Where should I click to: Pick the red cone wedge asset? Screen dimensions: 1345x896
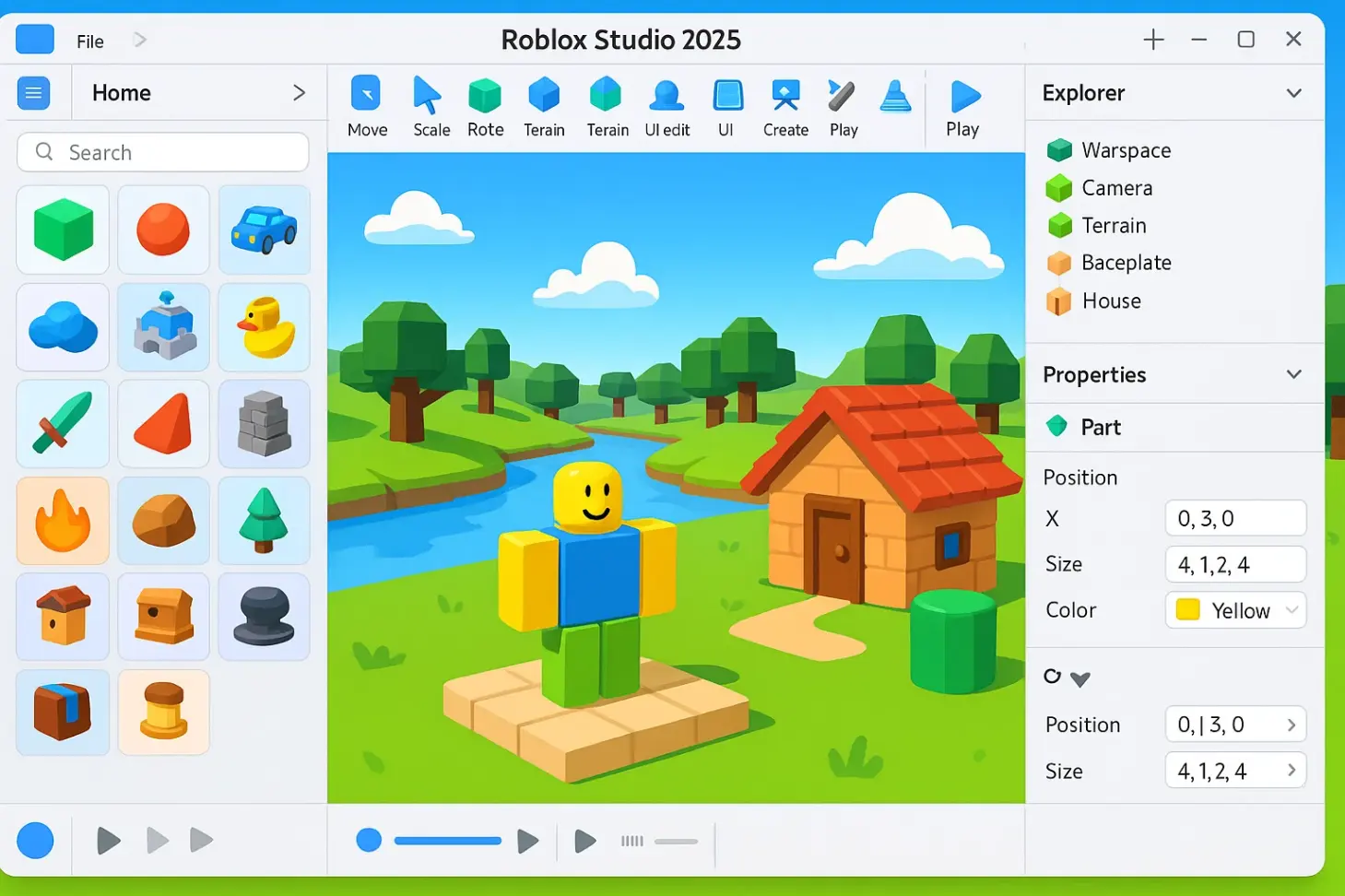[x=163, y=424]
